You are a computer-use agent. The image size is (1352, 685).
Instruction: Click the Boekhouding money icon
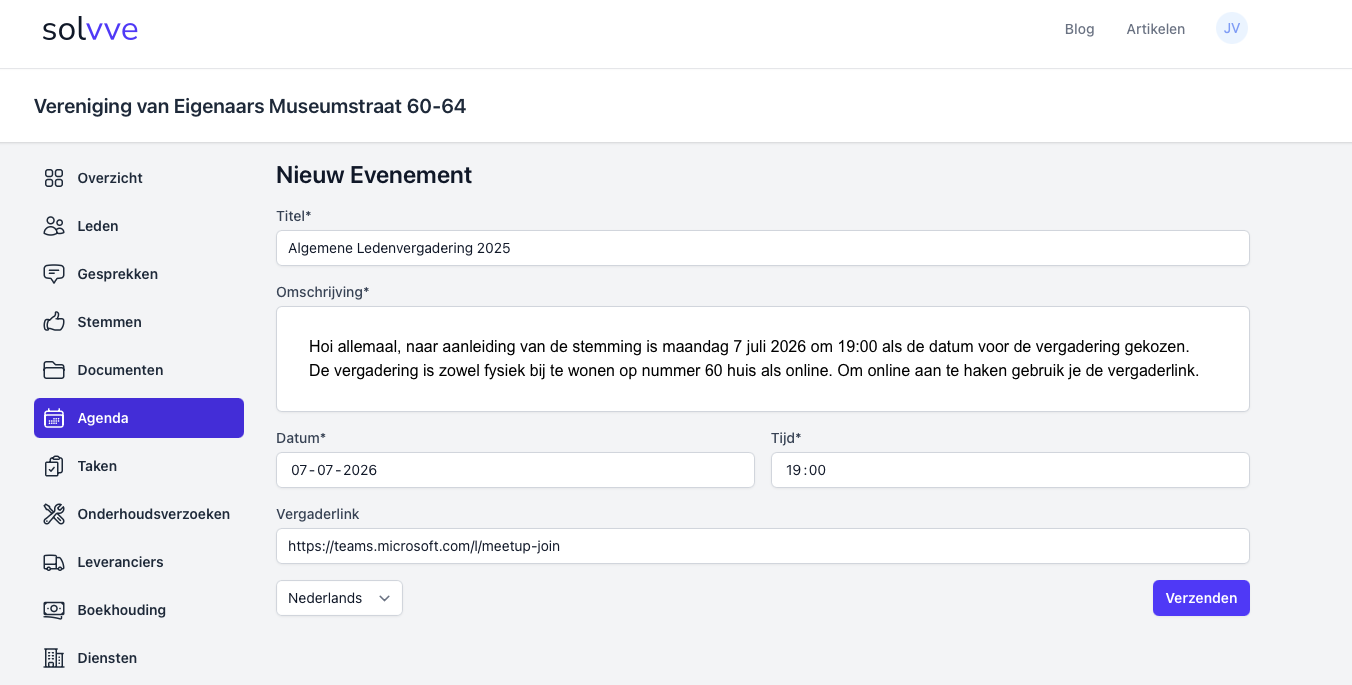pos(54,610)
